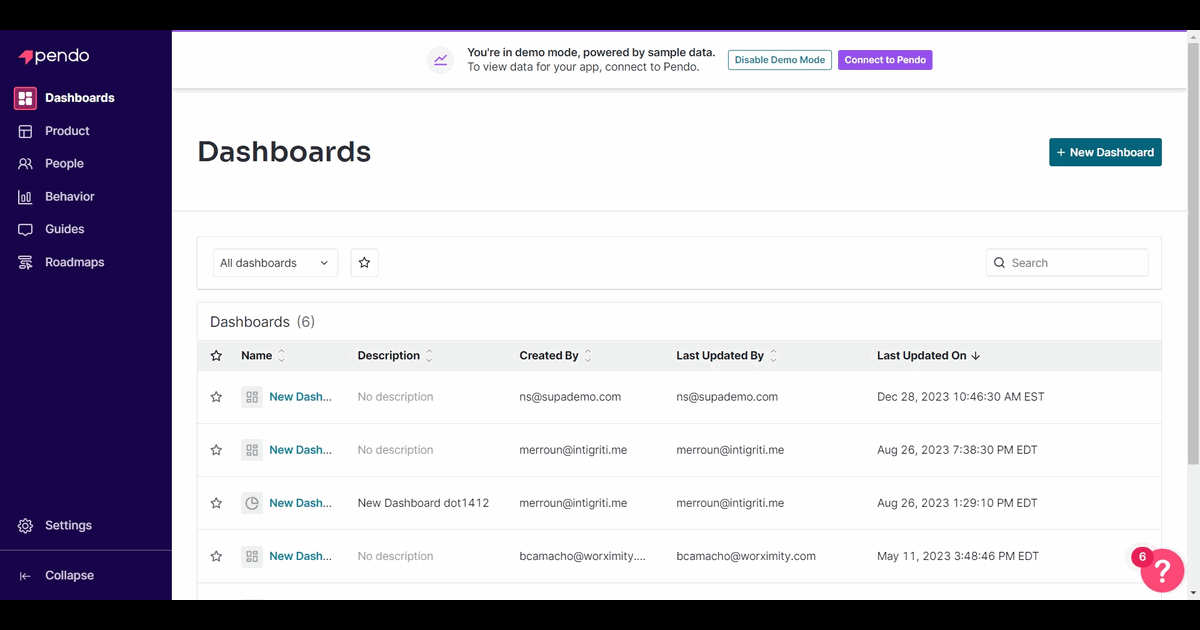
Task: Click dashboard grid icon in ns@supademo.com row
Action: pyautogui.click(x=252, y=397)
